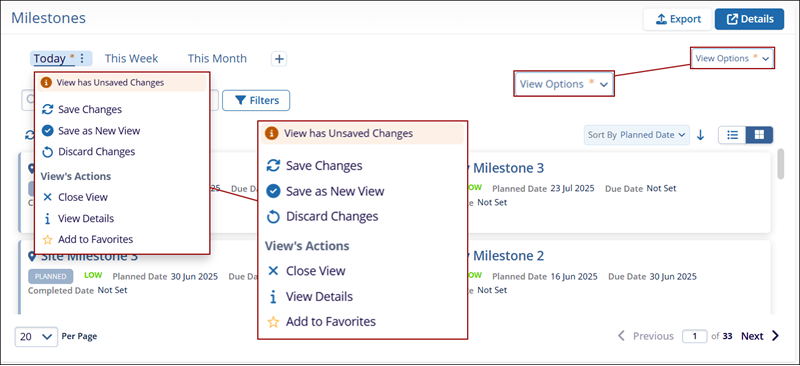Switch to the This Month tab
Screen dimensions: 800x366
click(x=217, y=59)
